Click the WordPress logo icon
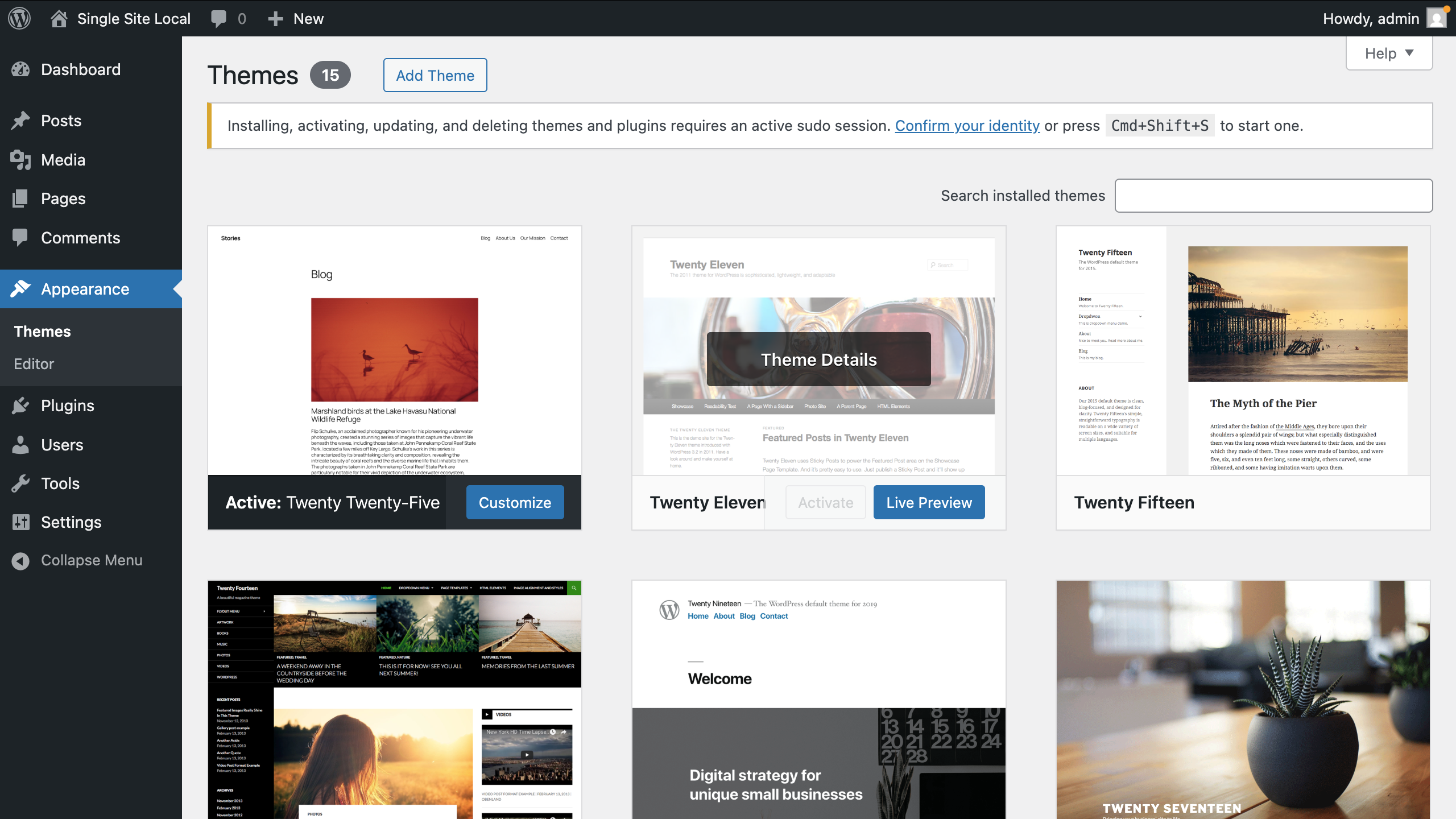Image resolution: width=1456 pixels, height=819 pixels. 19,18
